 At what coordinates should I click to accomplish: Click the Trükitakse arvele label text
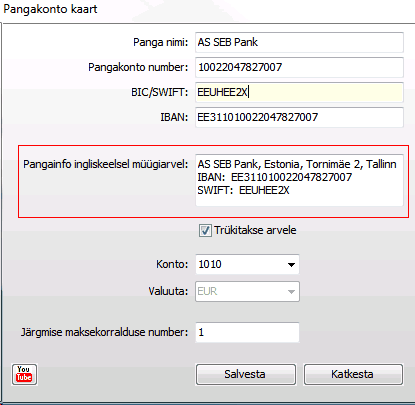click(x=255, y=230)
